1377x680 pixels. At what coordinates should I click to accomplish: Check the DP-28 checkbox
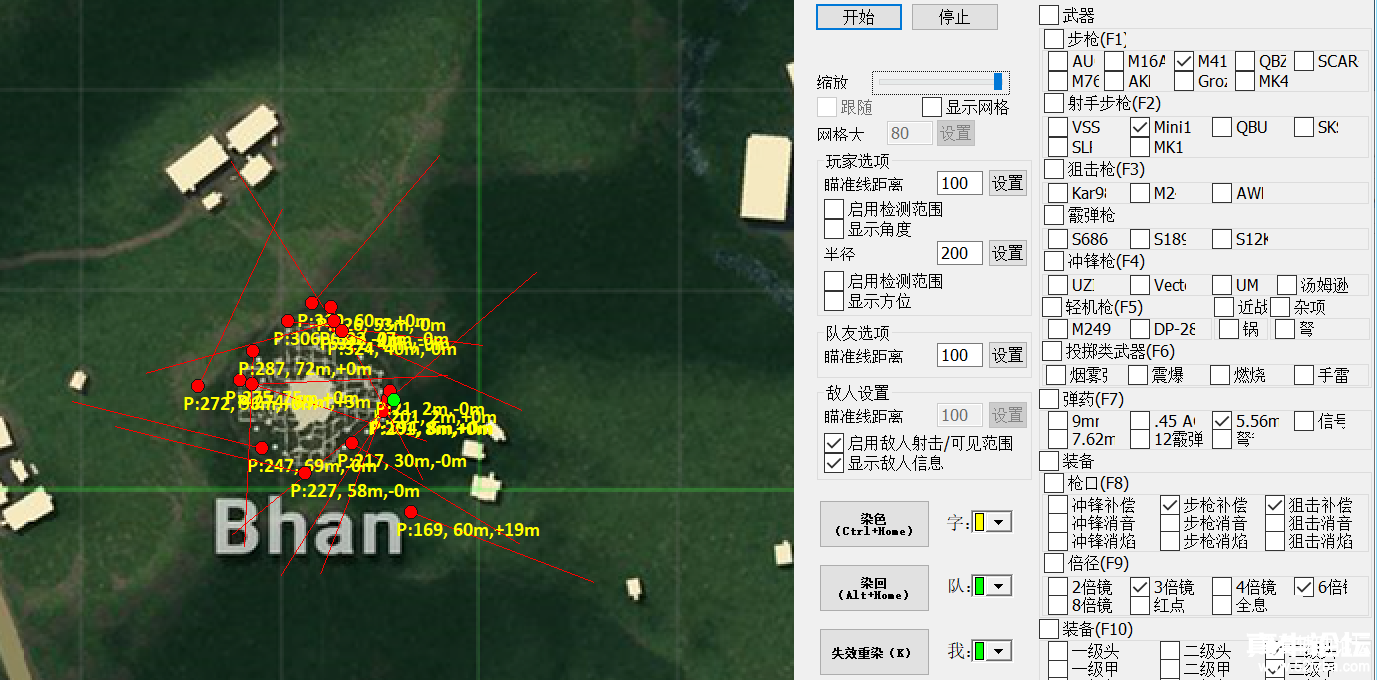pos(1140,329)
